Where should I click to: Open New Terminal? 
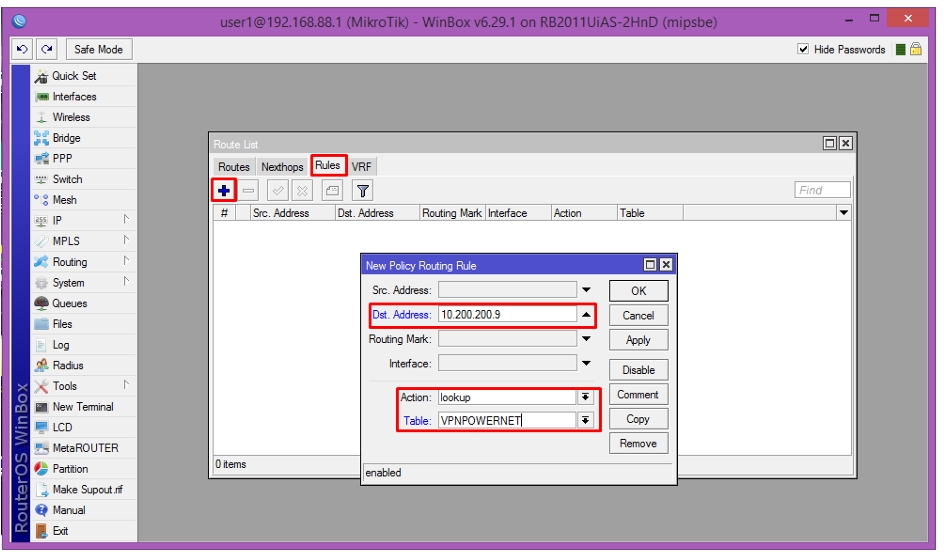coord(82,406)
